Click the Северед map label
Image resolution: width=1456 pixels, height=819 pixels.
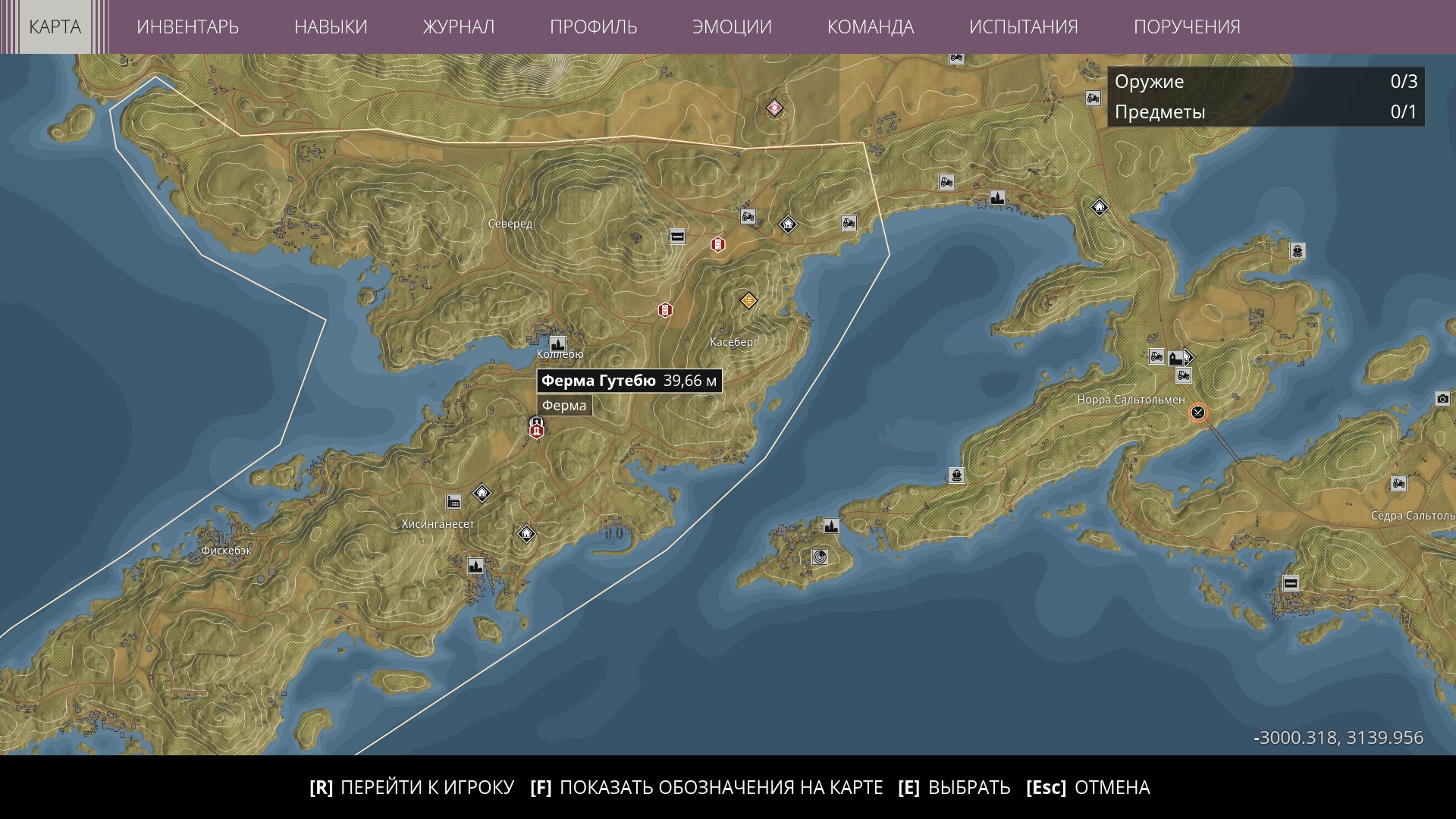pos(510,224)
